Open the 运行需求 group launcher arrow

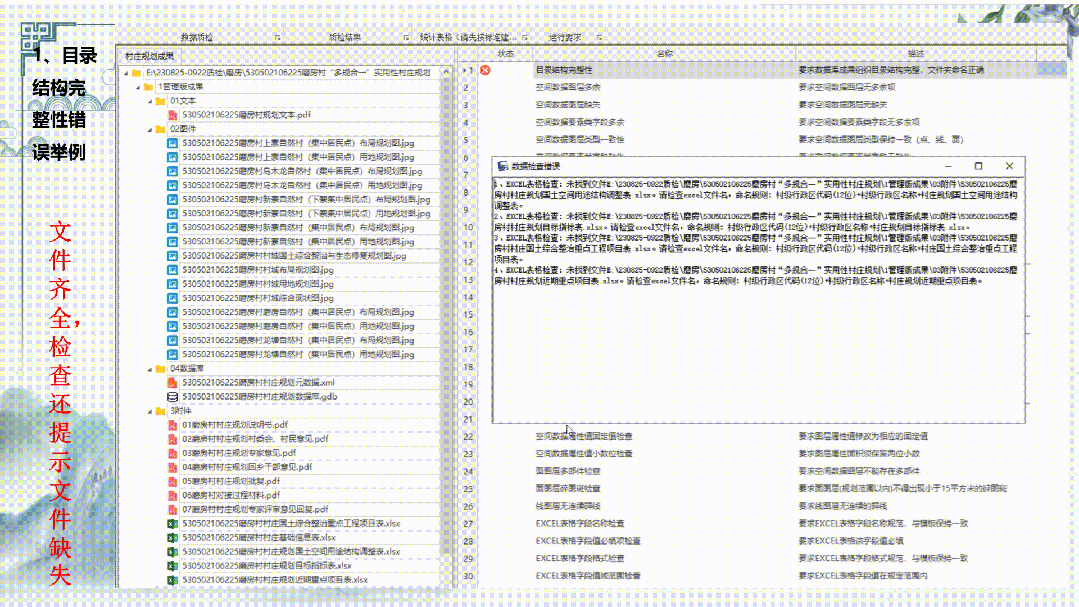pos(599,37)
